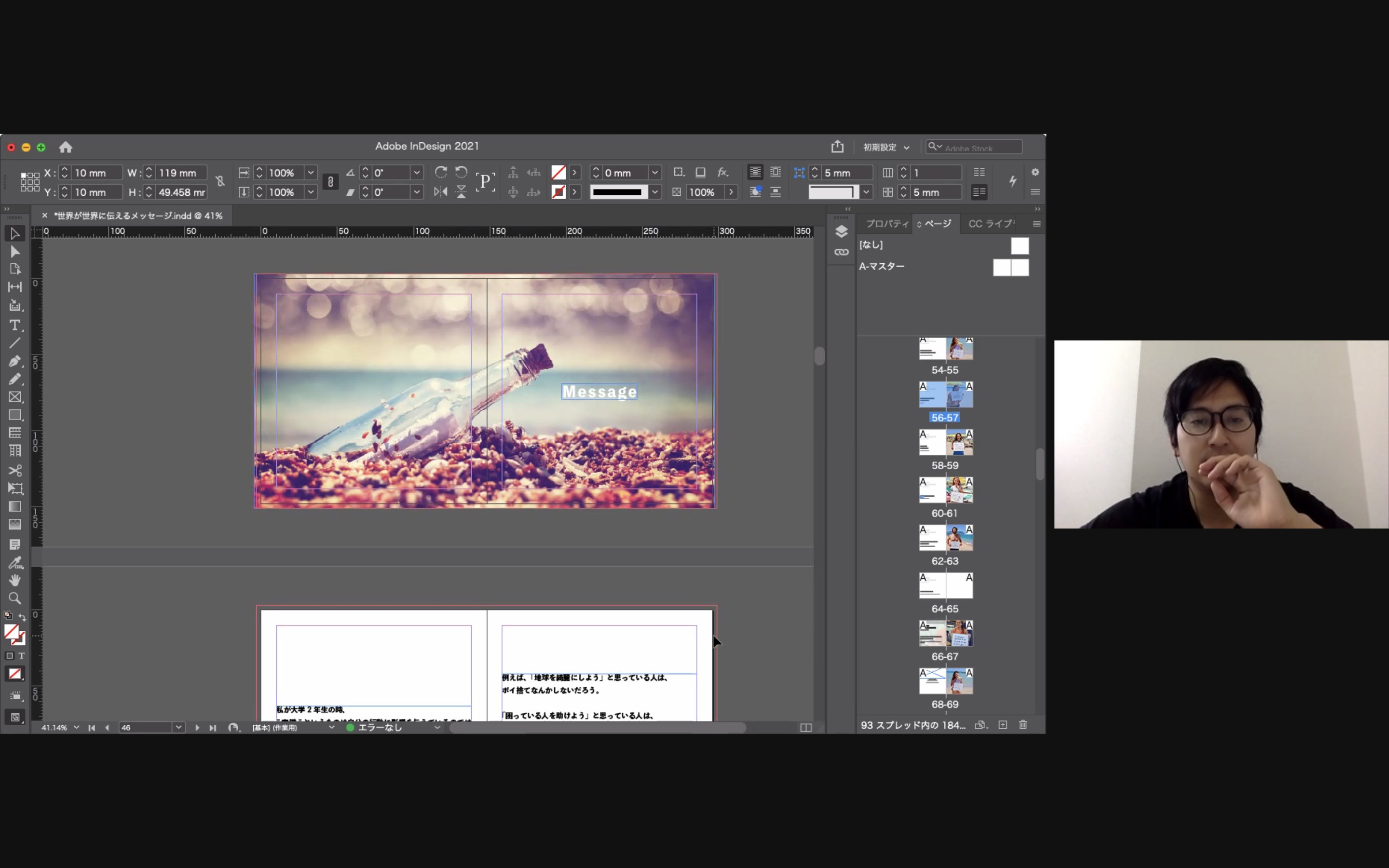Toggle constrain width and height proportions
Image resolution: width=1389 pixels, height=868 pixels.
click(220, 182)
